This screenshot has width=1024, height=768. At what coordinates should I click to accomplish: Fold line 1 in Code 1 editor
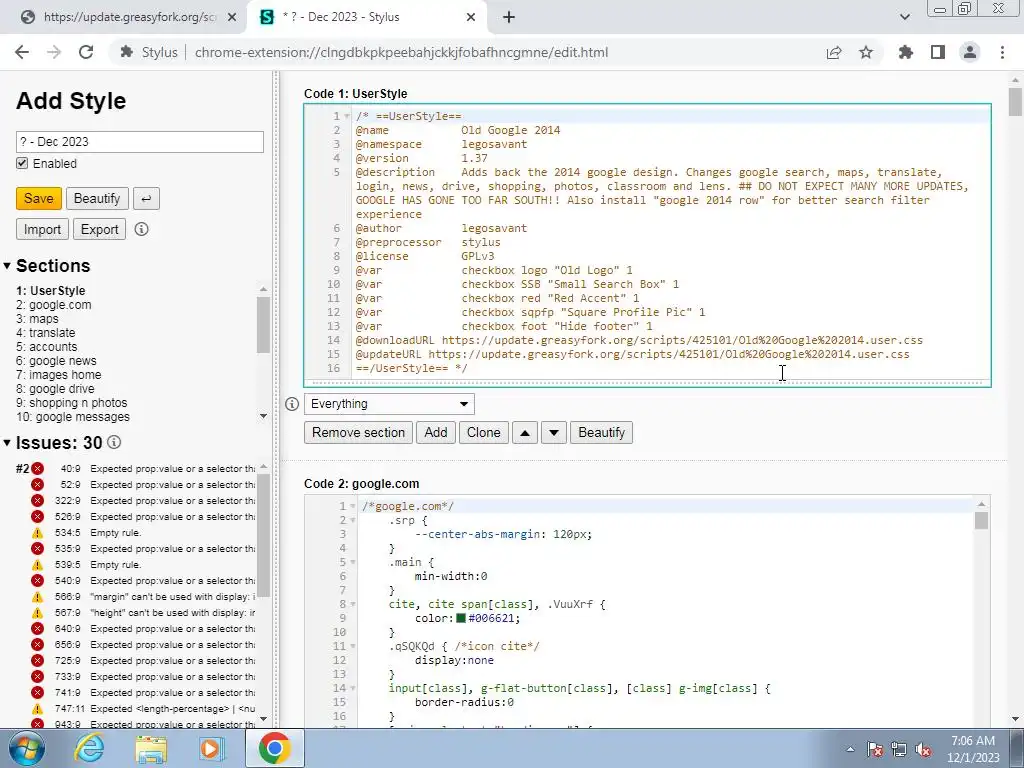(347, 116)
